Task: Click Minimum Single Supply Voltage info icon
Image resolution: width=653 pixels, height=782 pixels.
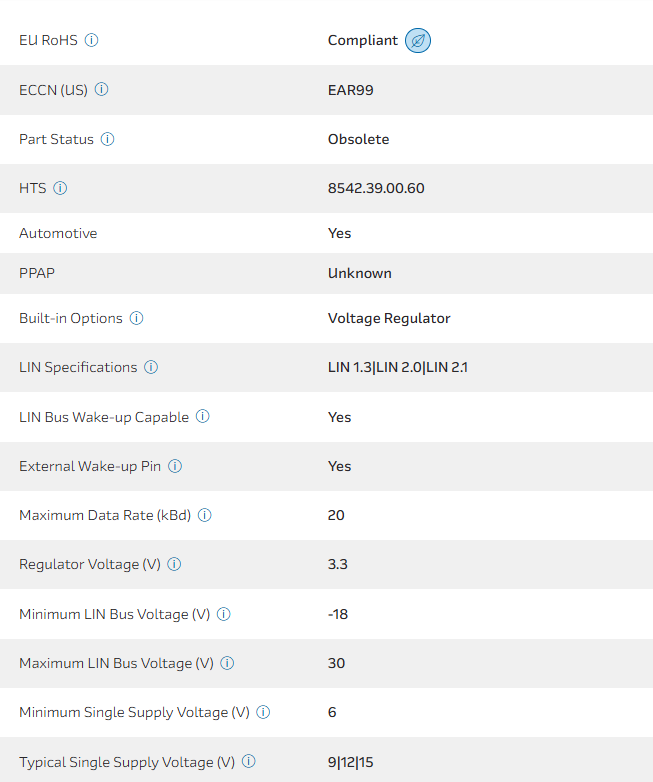Action: pos(263,712)
